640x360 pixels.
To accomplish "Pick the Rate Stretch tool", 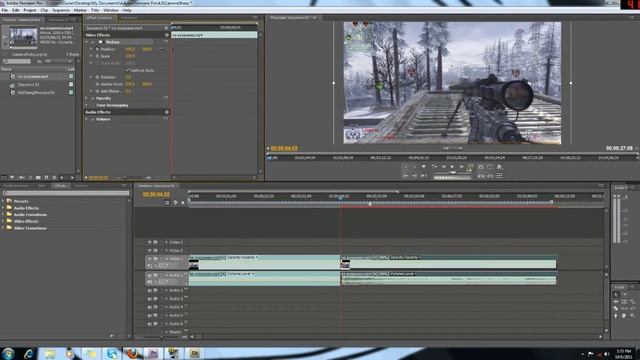I will coord(632,302).
